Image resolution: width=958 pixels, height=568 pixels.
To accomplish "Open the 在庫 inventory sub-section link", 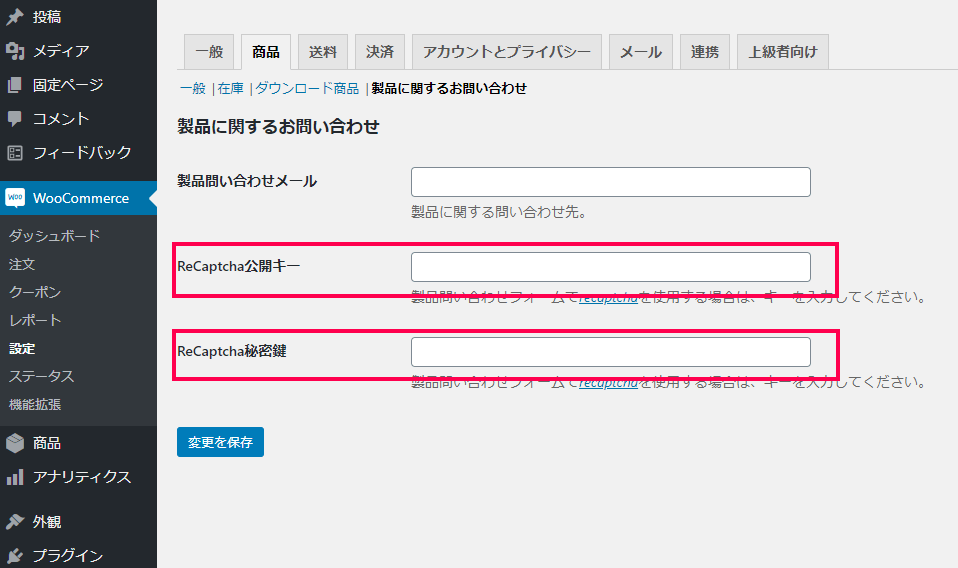I will 230,88.
